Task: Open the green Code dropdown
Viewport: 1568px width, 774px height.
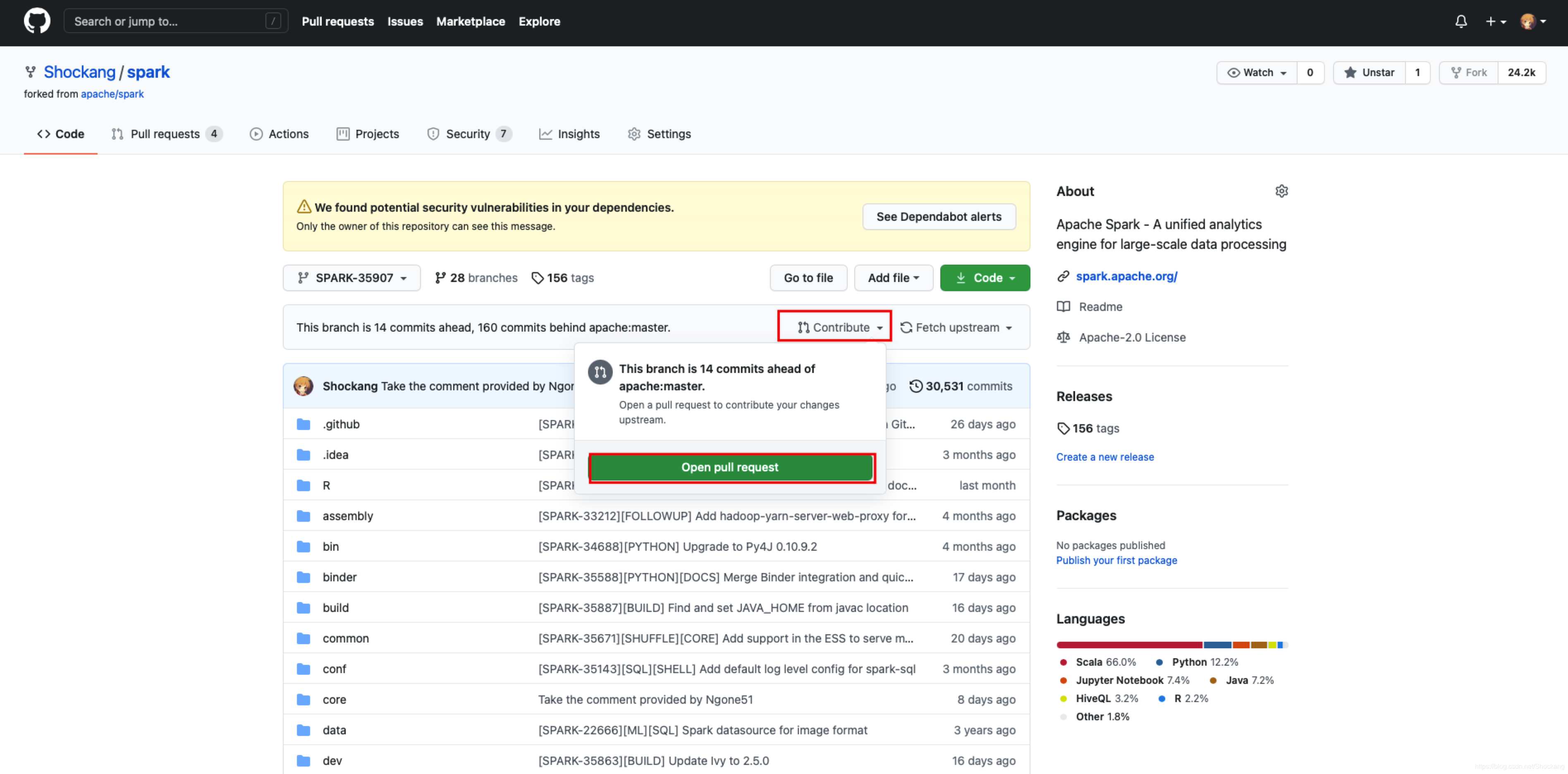Action: click(x=985, y=277)
